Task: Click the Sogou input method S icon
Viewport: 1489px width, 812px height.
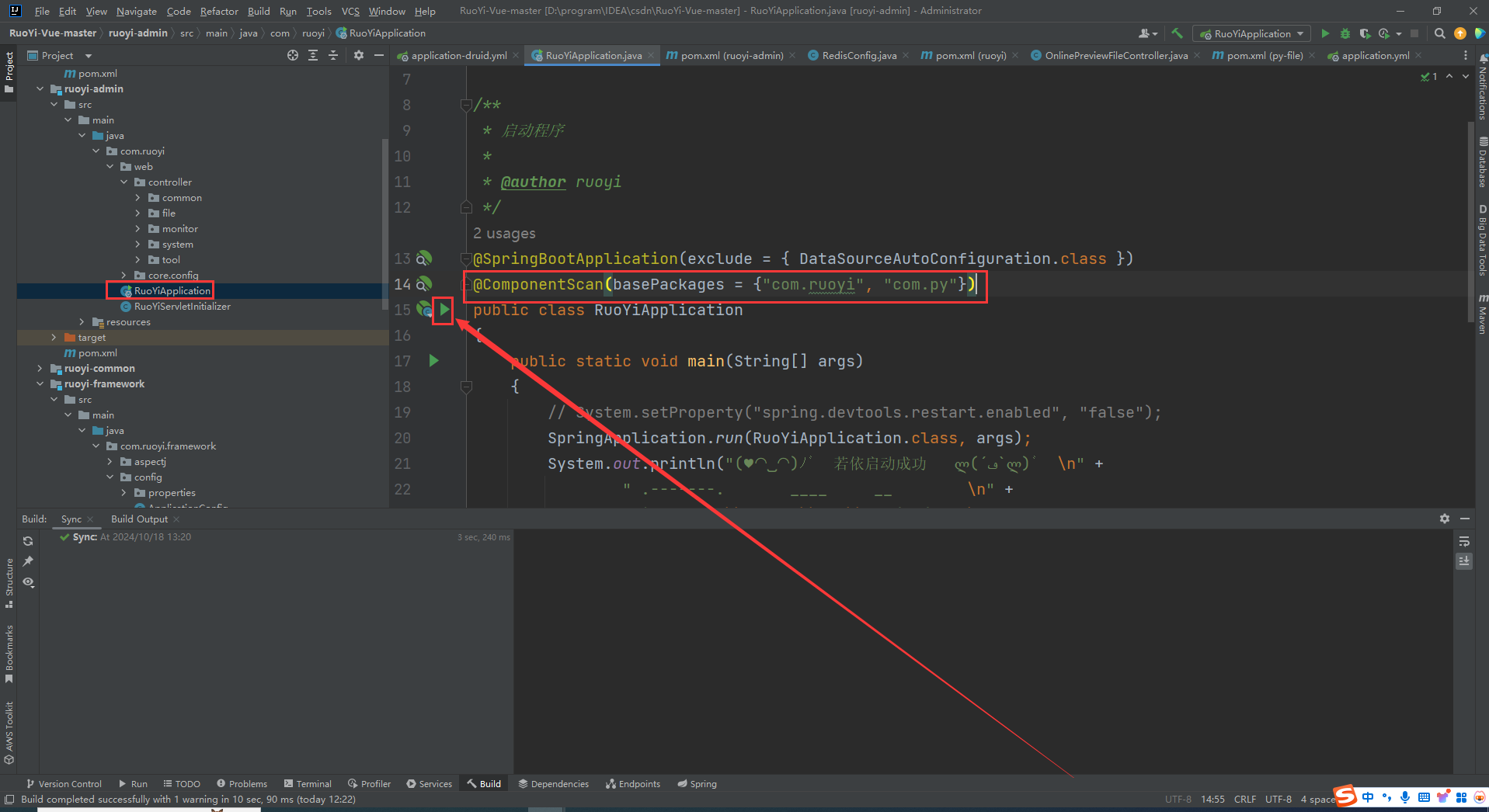Action: tap(1345, 796)
